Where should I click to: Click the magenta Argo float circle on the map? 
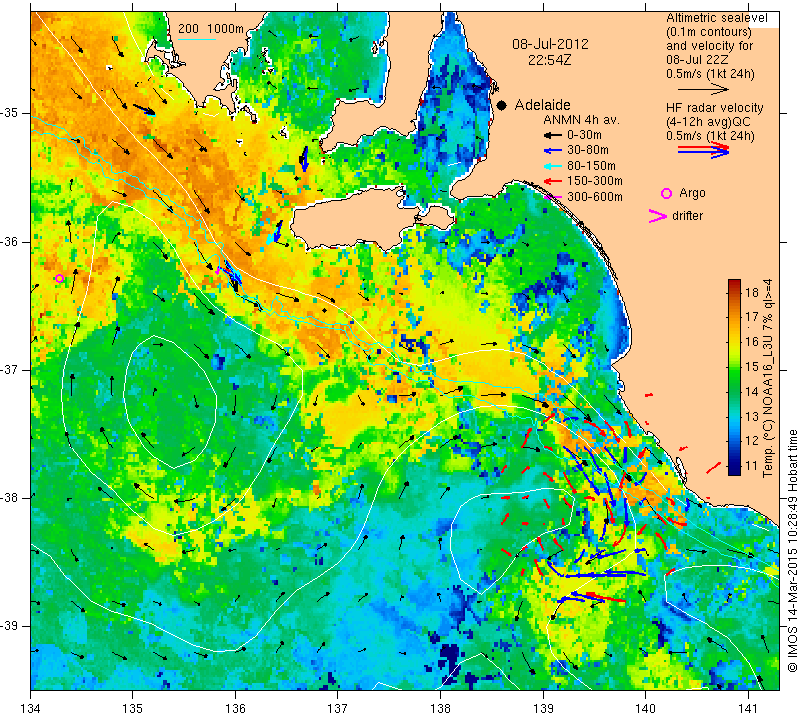(60, 279)
